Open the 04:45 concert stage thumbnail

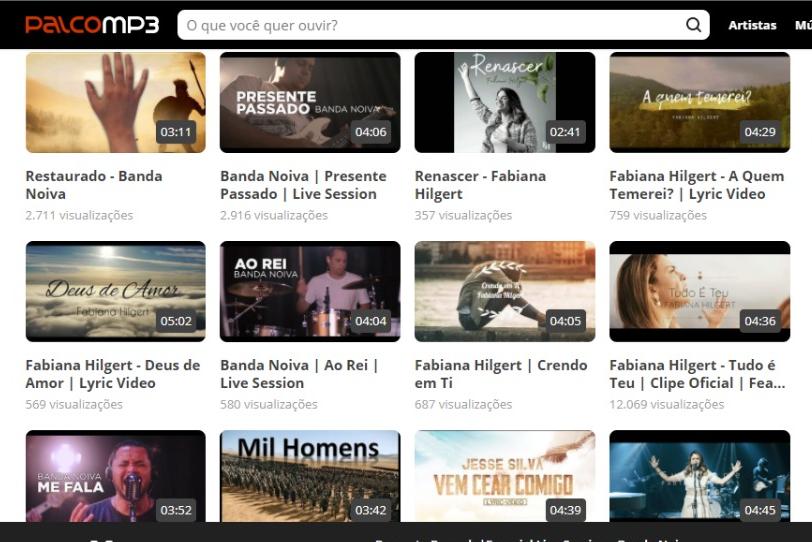coord(700,476)
